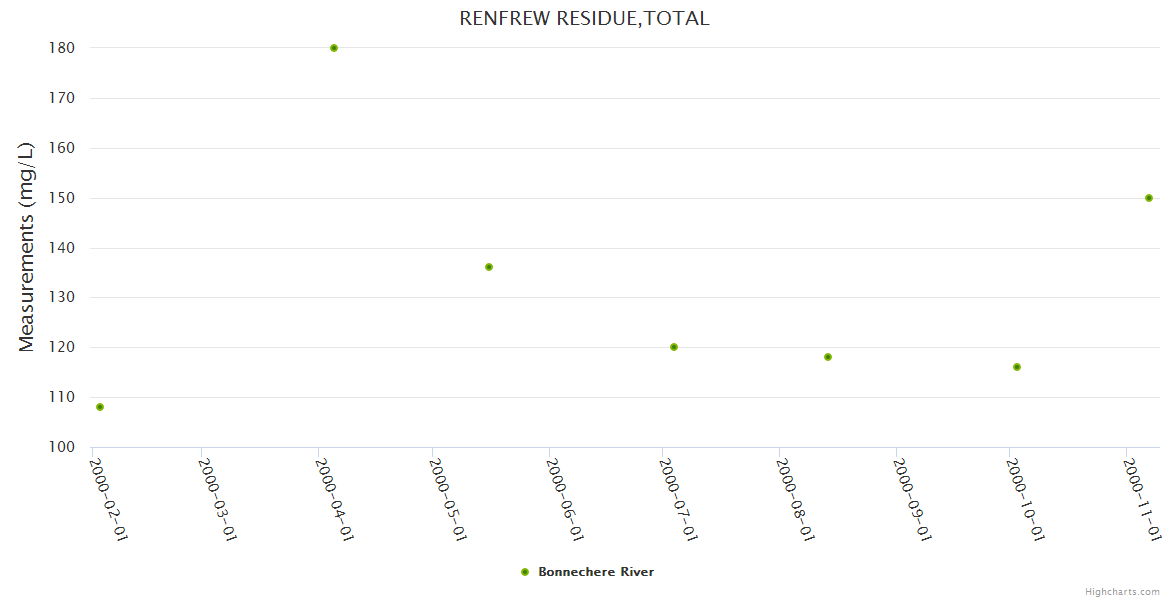Select the 120 mg/L point in early July

point(674,347)
